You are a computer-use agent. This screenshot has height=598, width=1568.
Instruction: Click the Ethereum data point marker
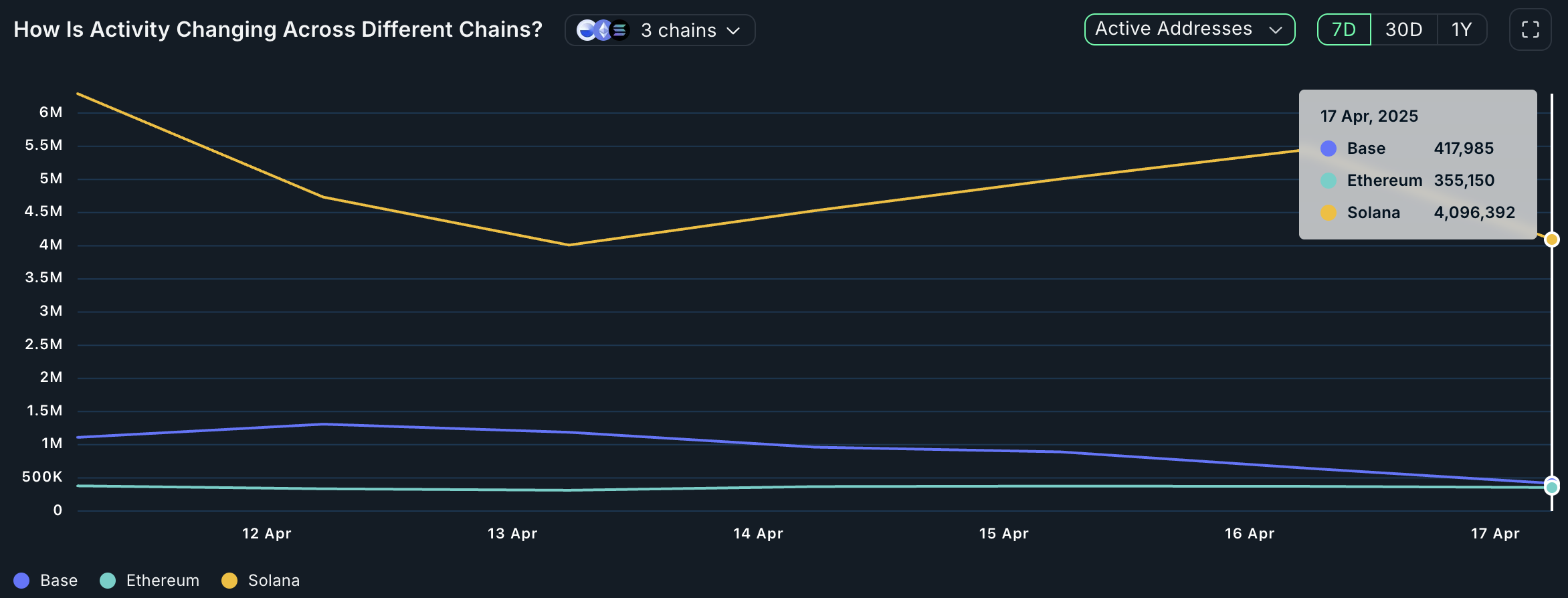point(1552,488)
